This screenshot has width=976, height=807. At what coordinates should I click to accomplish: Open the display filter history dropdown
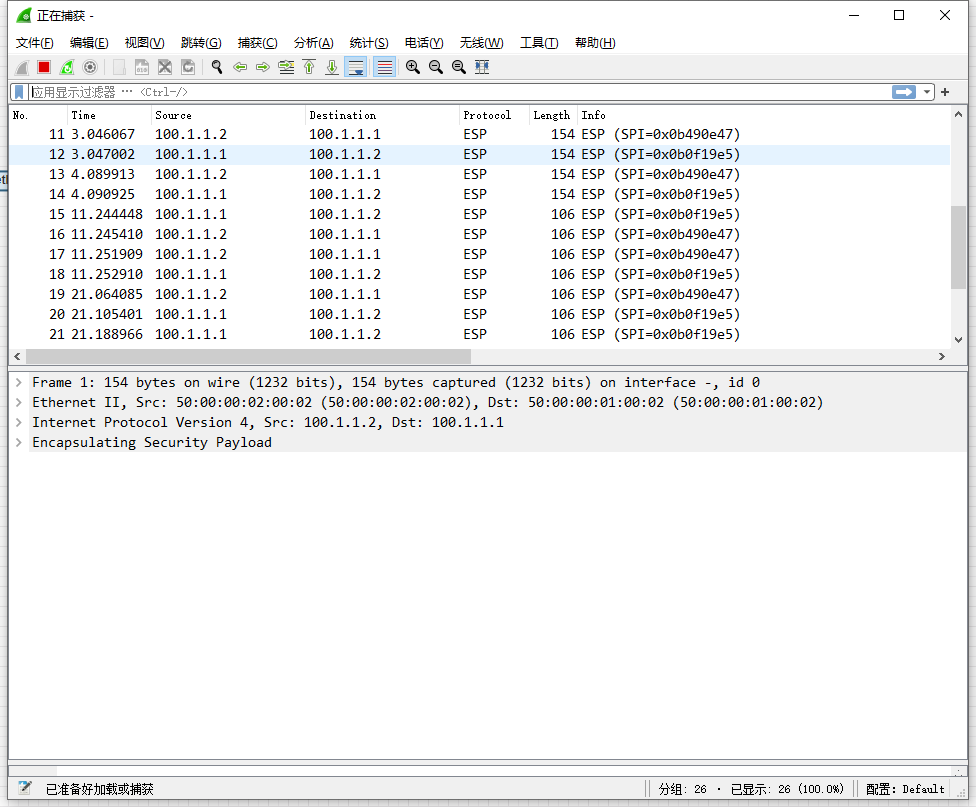[928, 92]
